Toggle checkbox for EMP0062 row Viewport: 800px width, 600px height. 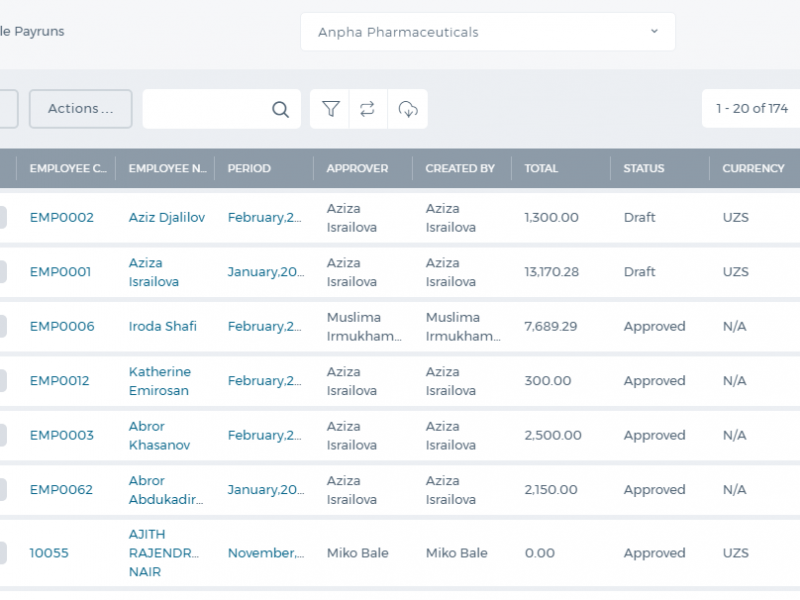point(2,489)
